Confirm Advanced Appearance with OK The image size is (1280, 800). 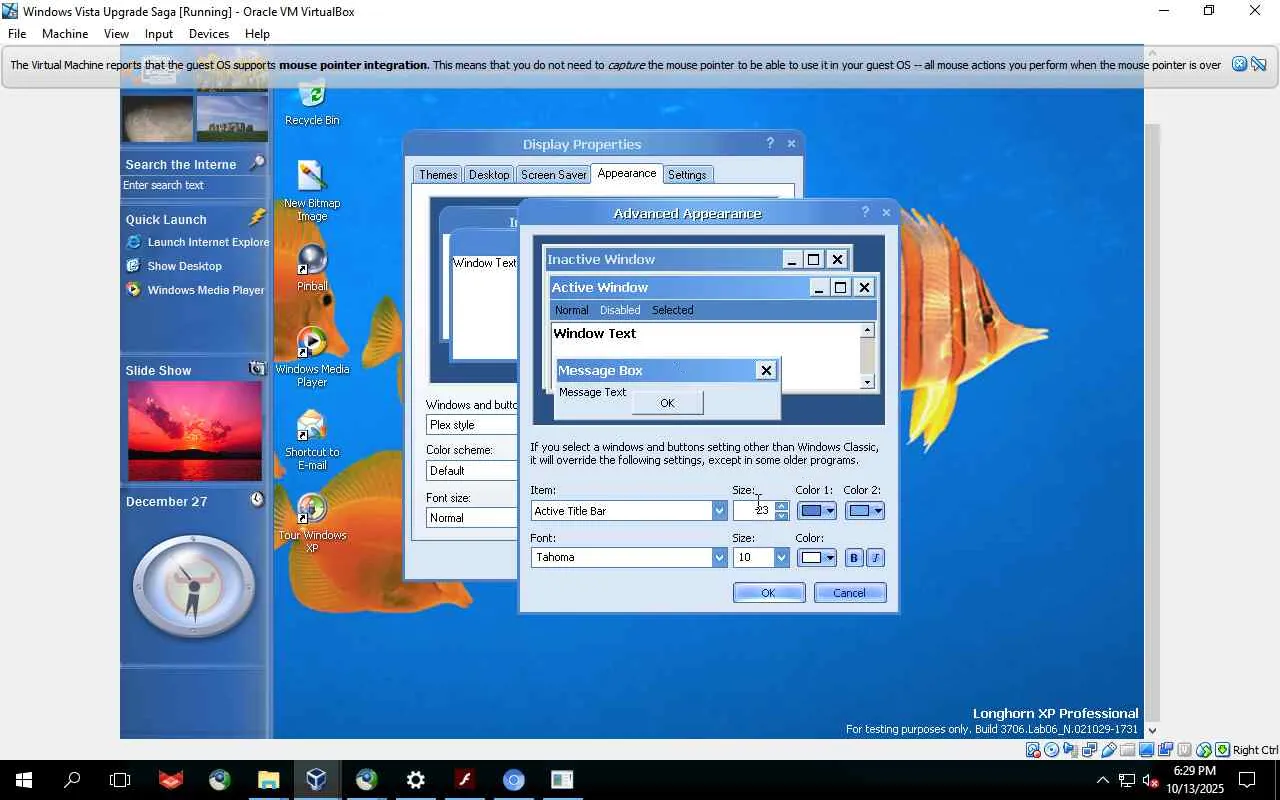click(x=768, y=593)
